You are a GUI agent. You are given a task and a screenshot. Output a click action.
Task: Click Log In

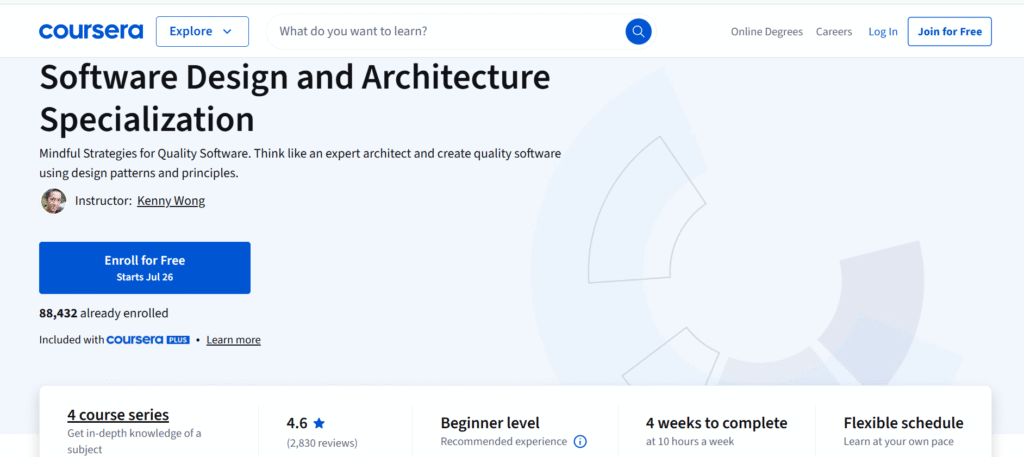[x=883, y=31]
